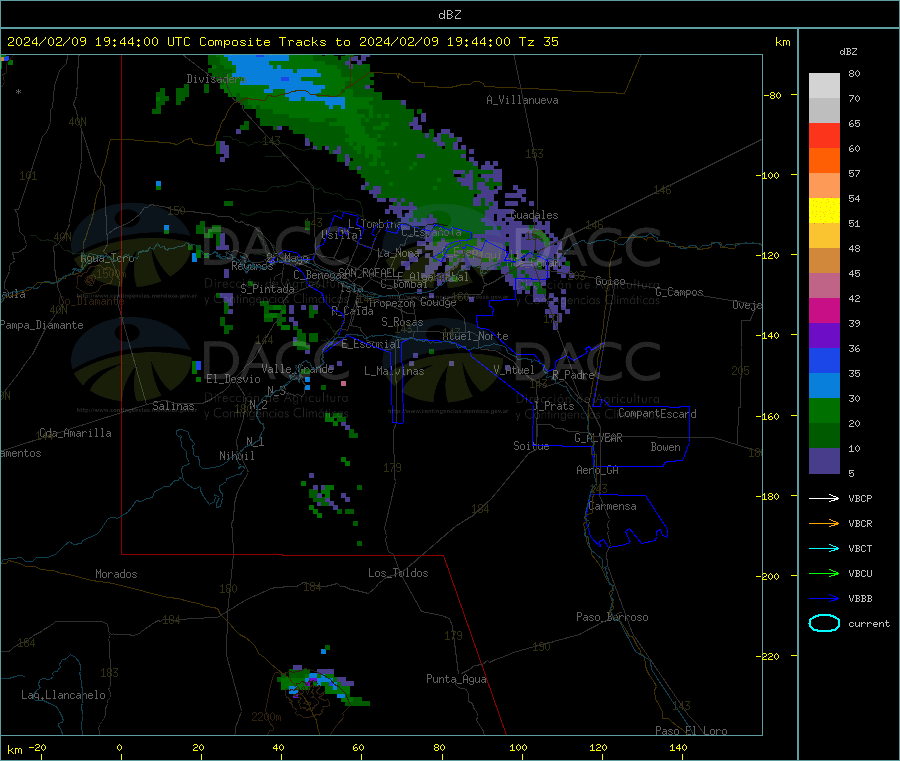Click the orange VBCR arrow in legend

pyautogui.click(x=824, y=523)
